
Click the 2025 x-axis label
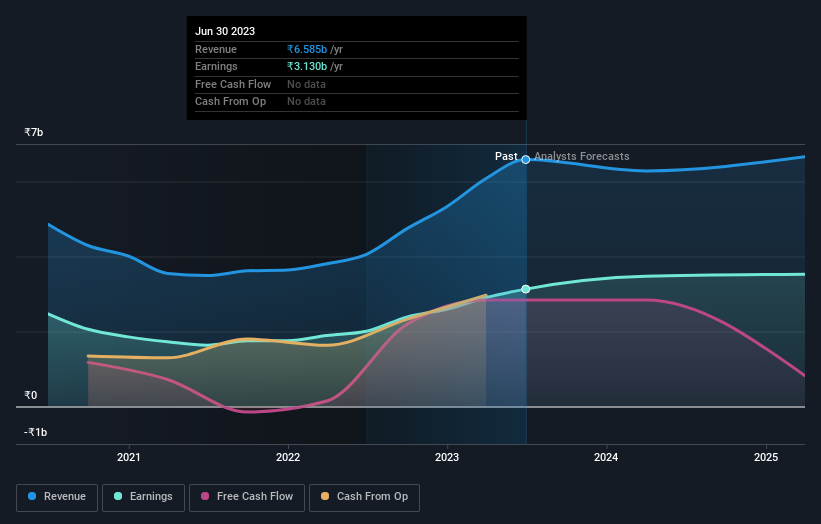pos(766,458)
